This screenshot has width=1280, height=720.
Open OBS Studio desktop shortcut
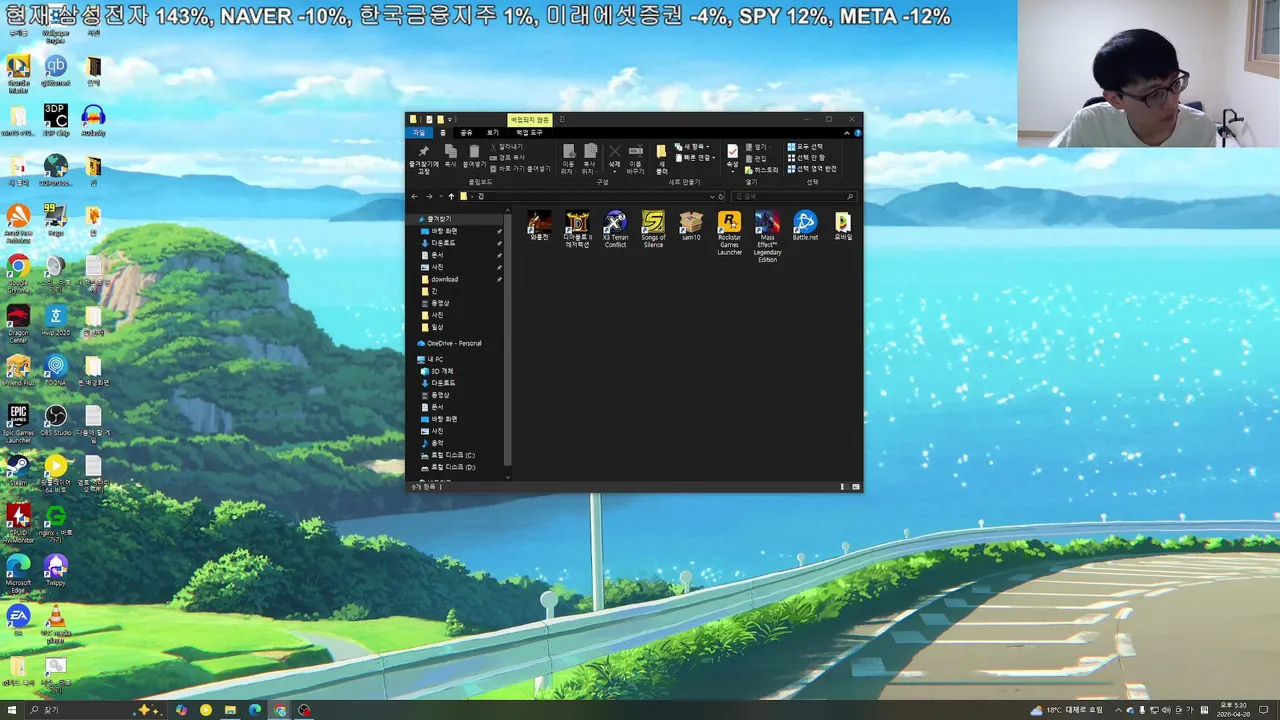pyautogui.click(x=56, y=420)
